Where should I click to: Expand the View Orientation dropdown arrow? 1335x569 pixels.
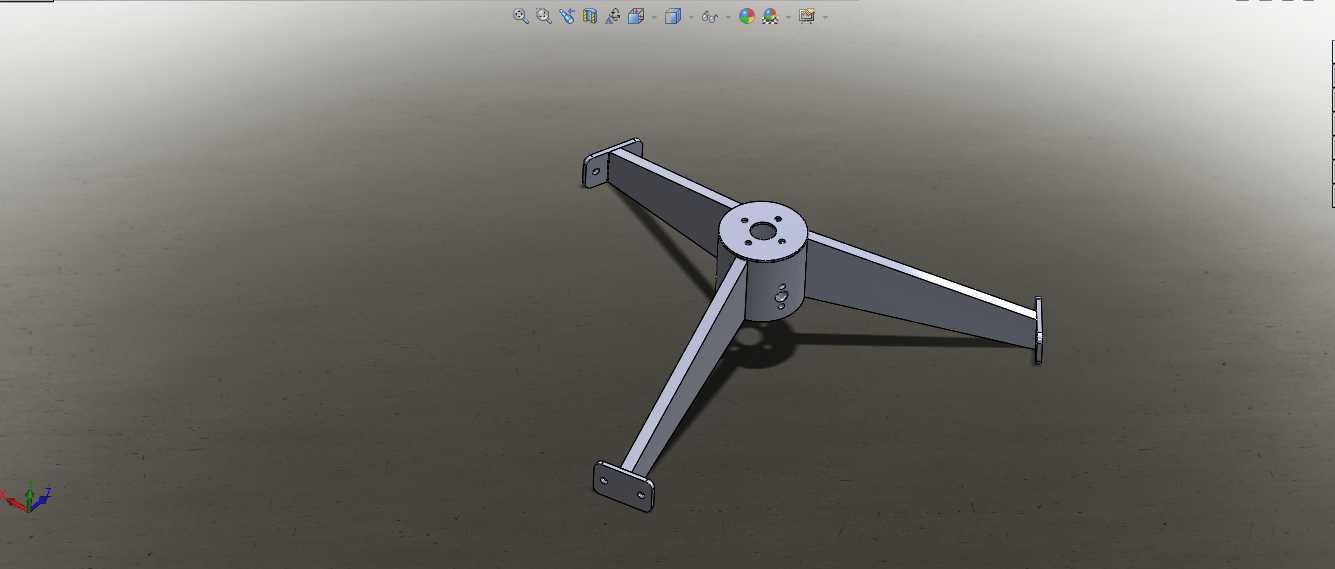pyautogui.click(x=654, y=17)
